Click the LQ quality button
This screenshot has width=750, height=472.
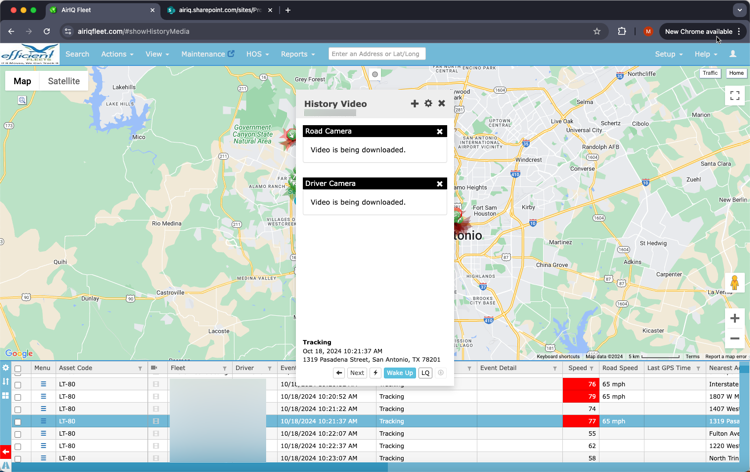click(425, 373)
